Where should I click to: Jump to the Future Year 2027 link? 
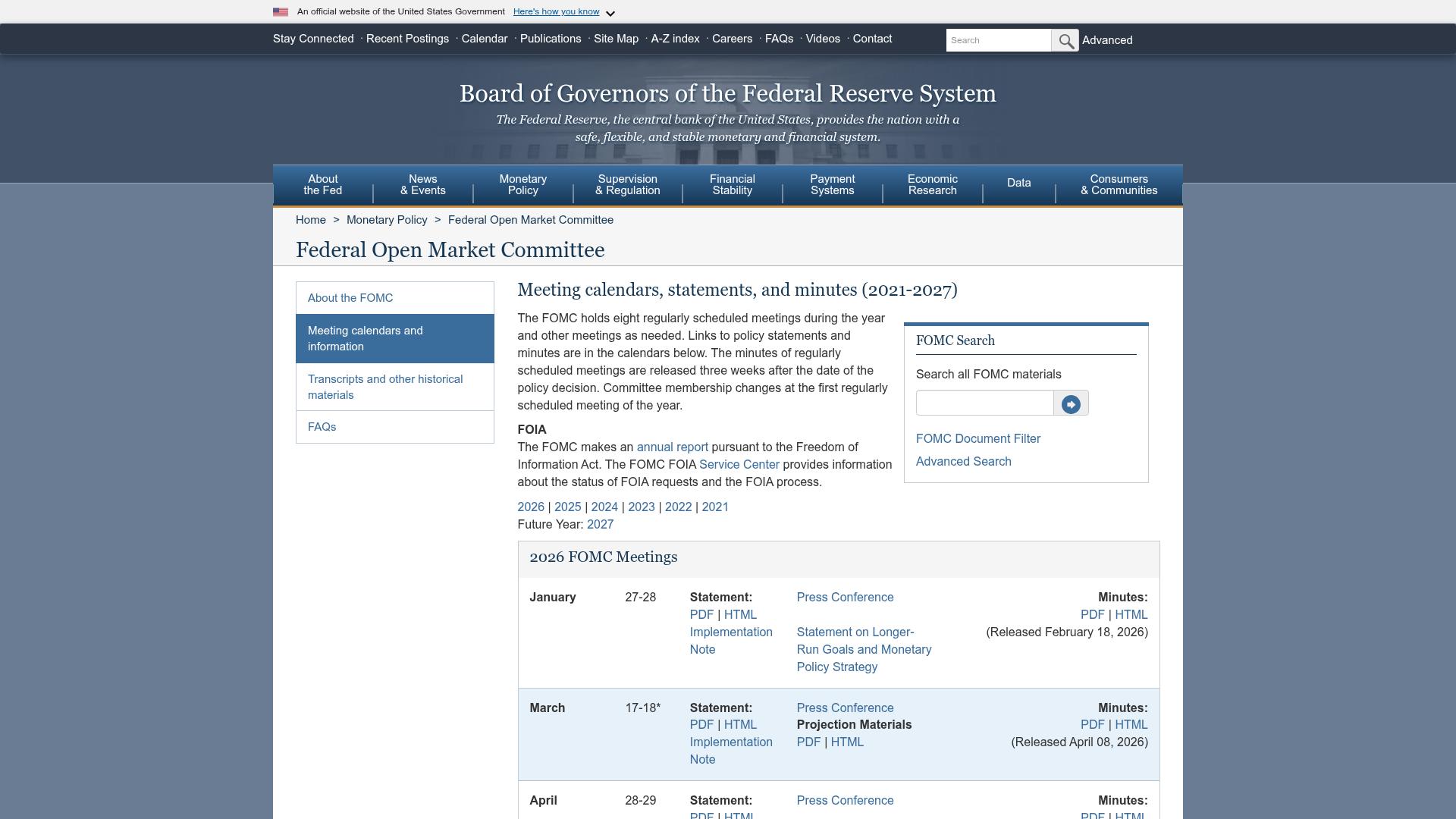600,525
